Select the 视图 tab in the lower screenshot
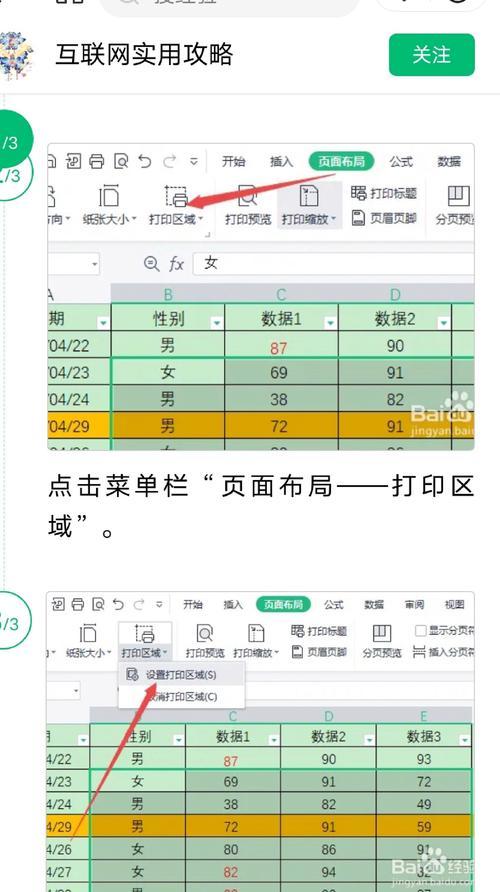This screenshot has height=892, width=500. (x=454, y=604)
